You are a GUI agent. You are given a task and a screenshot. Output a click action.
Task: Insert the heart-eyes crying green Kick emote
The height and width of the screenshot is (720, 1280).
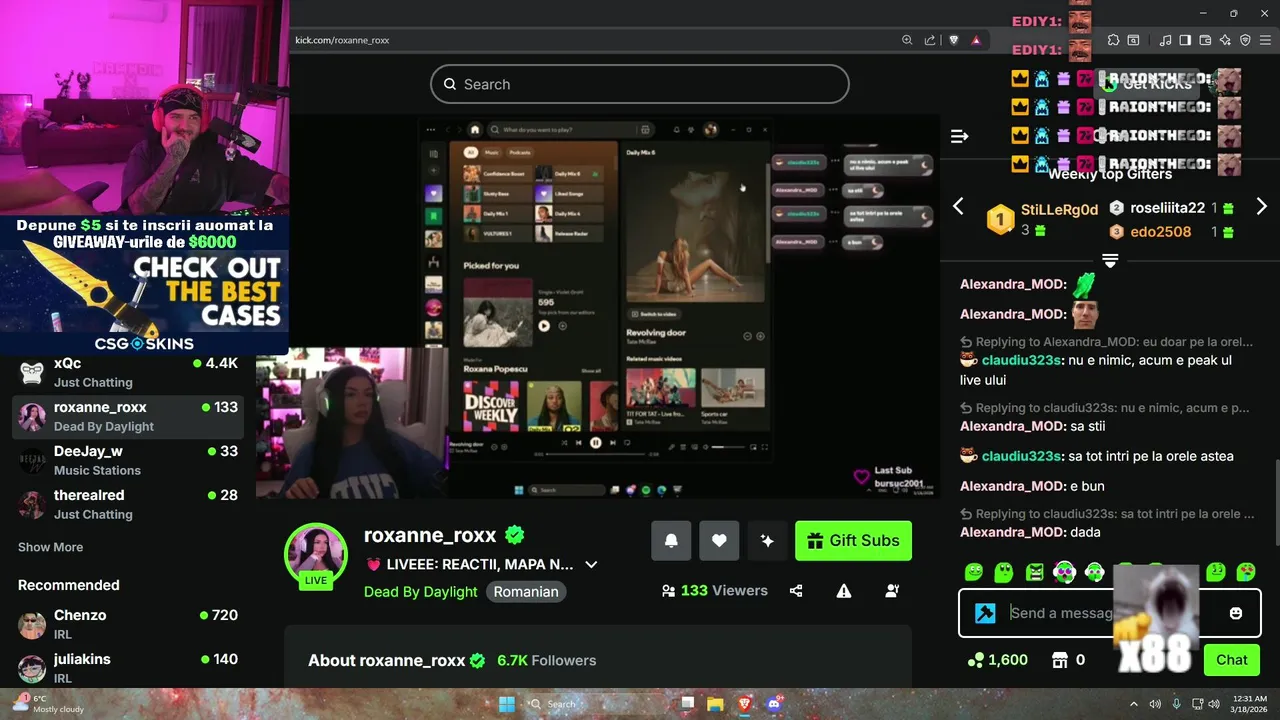1246,572
